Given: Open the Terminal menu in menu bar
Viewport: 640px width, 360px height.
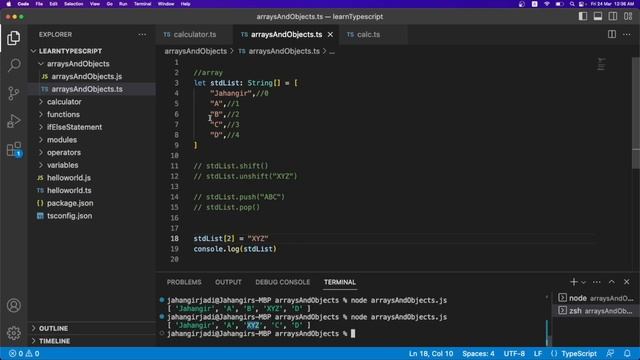Looking at the screenshot, I should [142, 4].
